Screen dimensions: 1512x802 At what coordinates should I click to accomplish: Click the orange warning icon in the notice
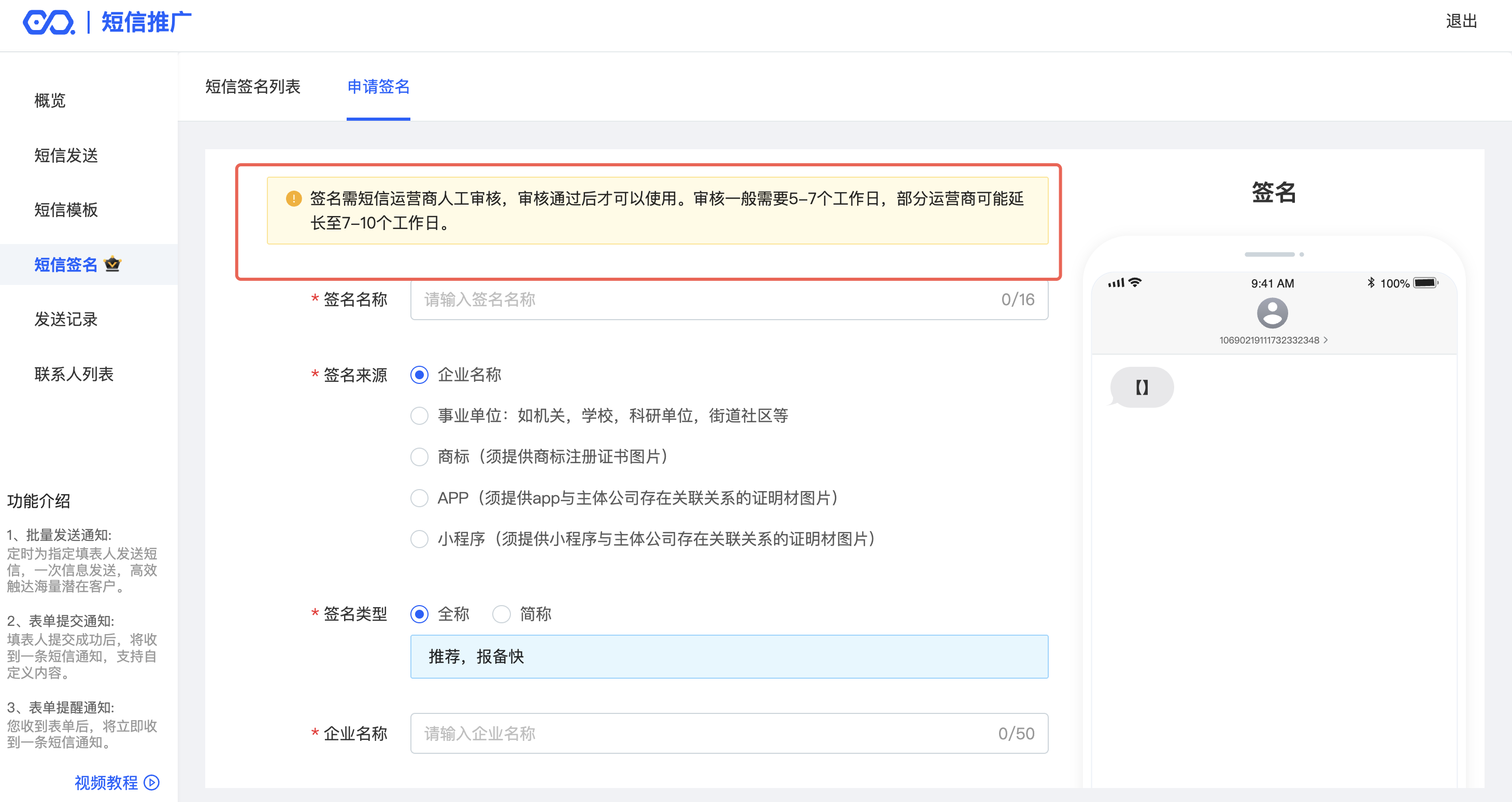pos(293,199)
